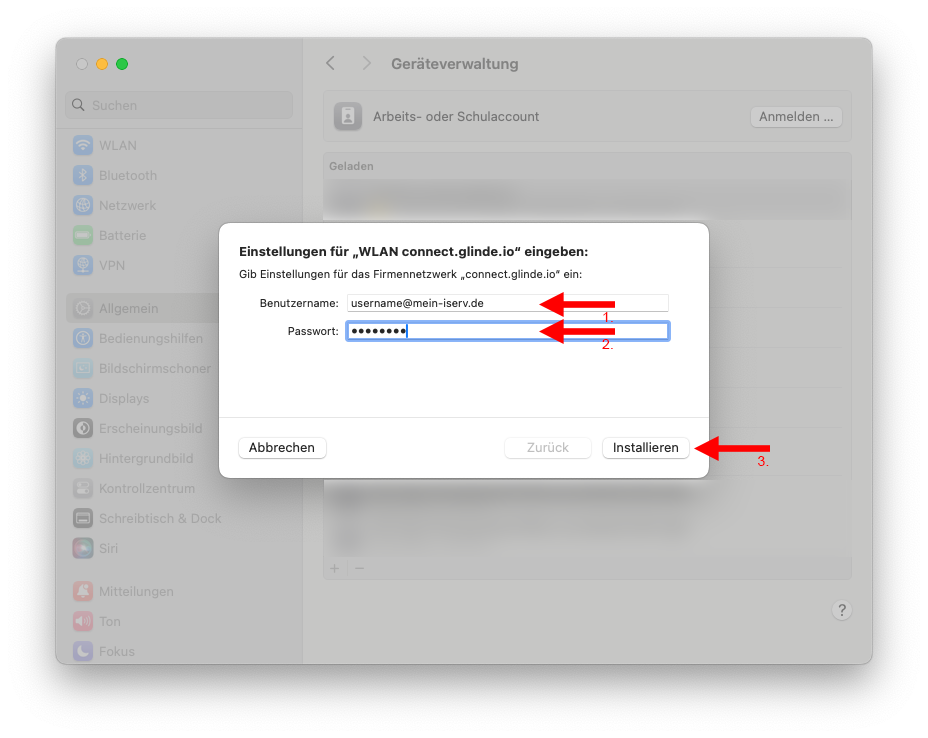Click the help question mark button
928x738 pixels.
coord(842,611)
